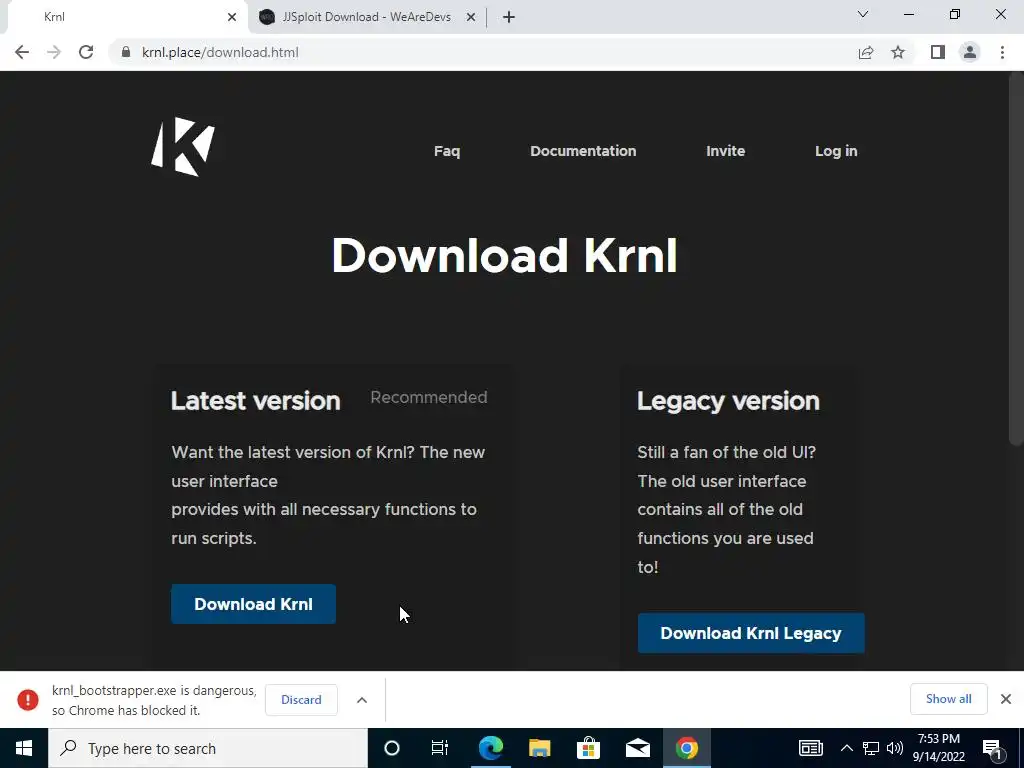This screenshot has width=1024, height=768.
Task: Expand download options caret next to Discard
Action: pyautogui.click(x=362, y=700)
